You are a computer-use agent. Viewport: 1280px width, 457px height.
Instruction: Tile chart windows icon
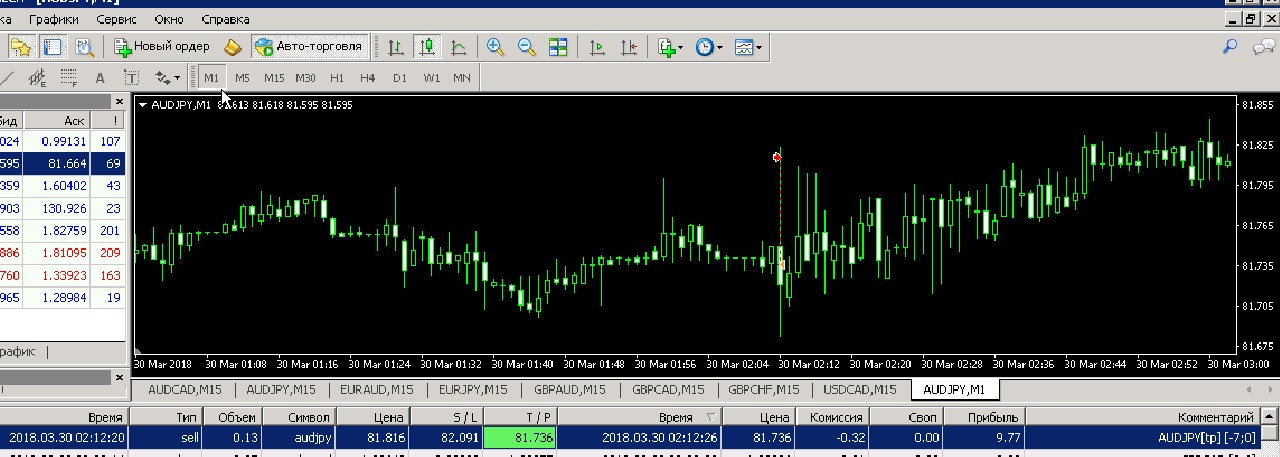pyautogui.click(x=558, y=46)
